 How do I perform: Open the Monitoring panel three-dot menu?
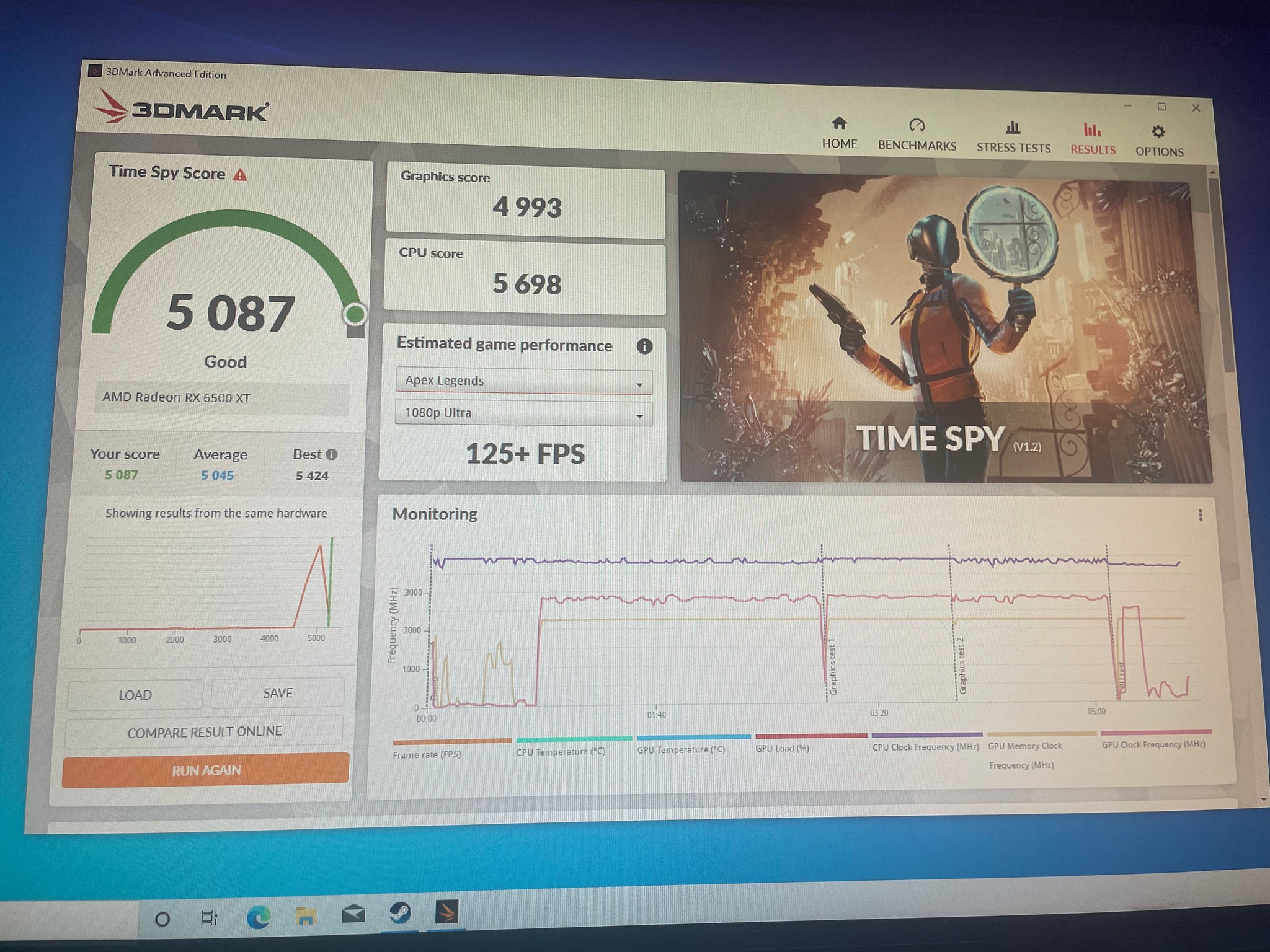click(1201, 515)
